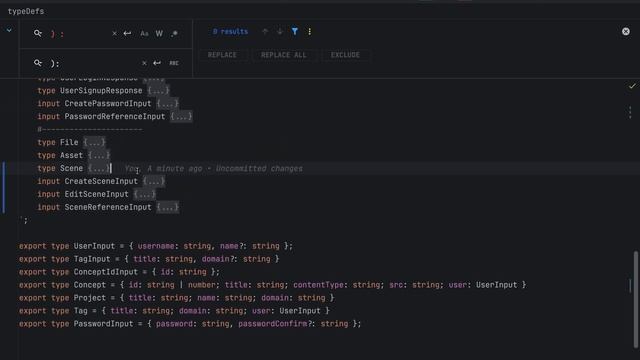Expand folded CreatePasswordInput block
Viewport: 640px width, 360px height.
167,104
